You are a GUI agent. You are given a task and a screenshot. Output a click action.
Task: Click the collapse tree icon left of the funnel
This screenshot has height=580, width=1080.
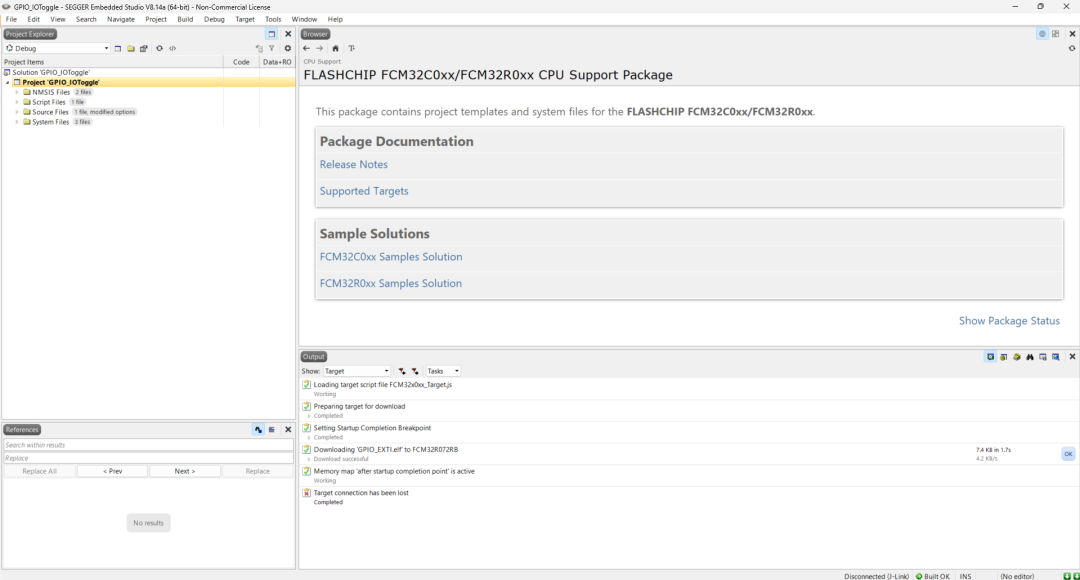pyautogui.click(x=259, y=48)
